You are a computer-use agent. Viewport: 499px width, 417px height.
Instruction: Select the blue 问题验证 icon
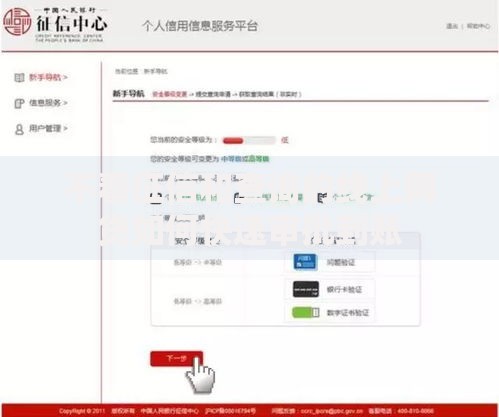tap(305, 262)
